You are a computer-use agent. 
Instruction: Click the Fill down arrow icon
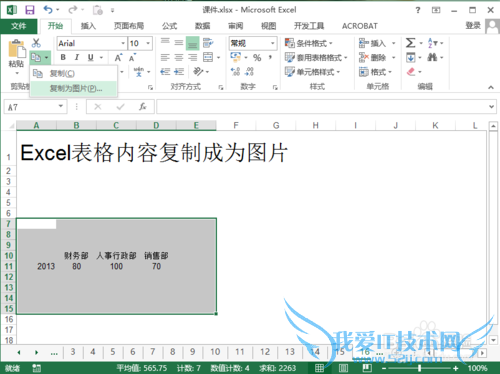410,58
